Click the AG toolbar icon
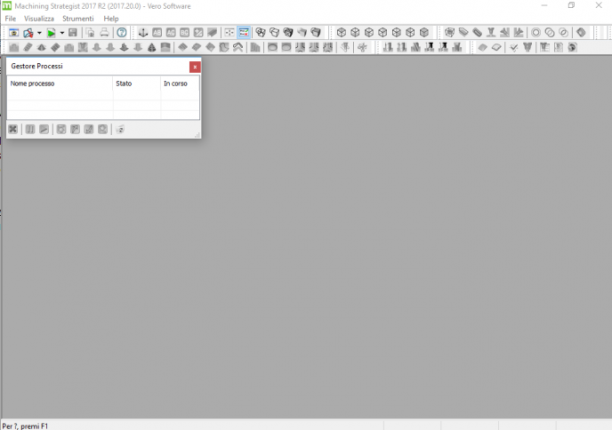 pyautogui.click(x=171, y=32)
